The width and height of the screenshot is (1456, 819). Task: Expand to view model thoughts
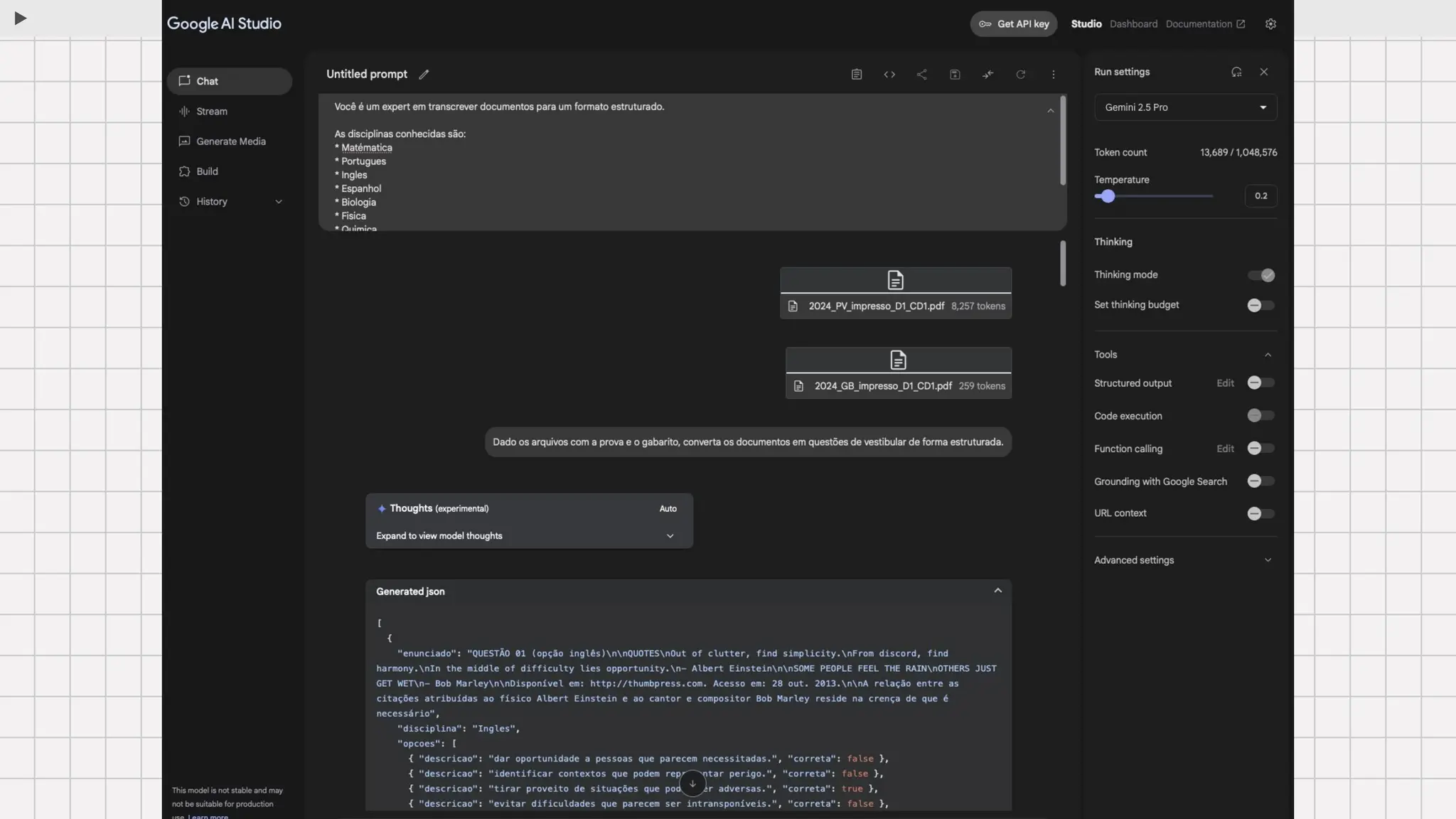(528, 536)
